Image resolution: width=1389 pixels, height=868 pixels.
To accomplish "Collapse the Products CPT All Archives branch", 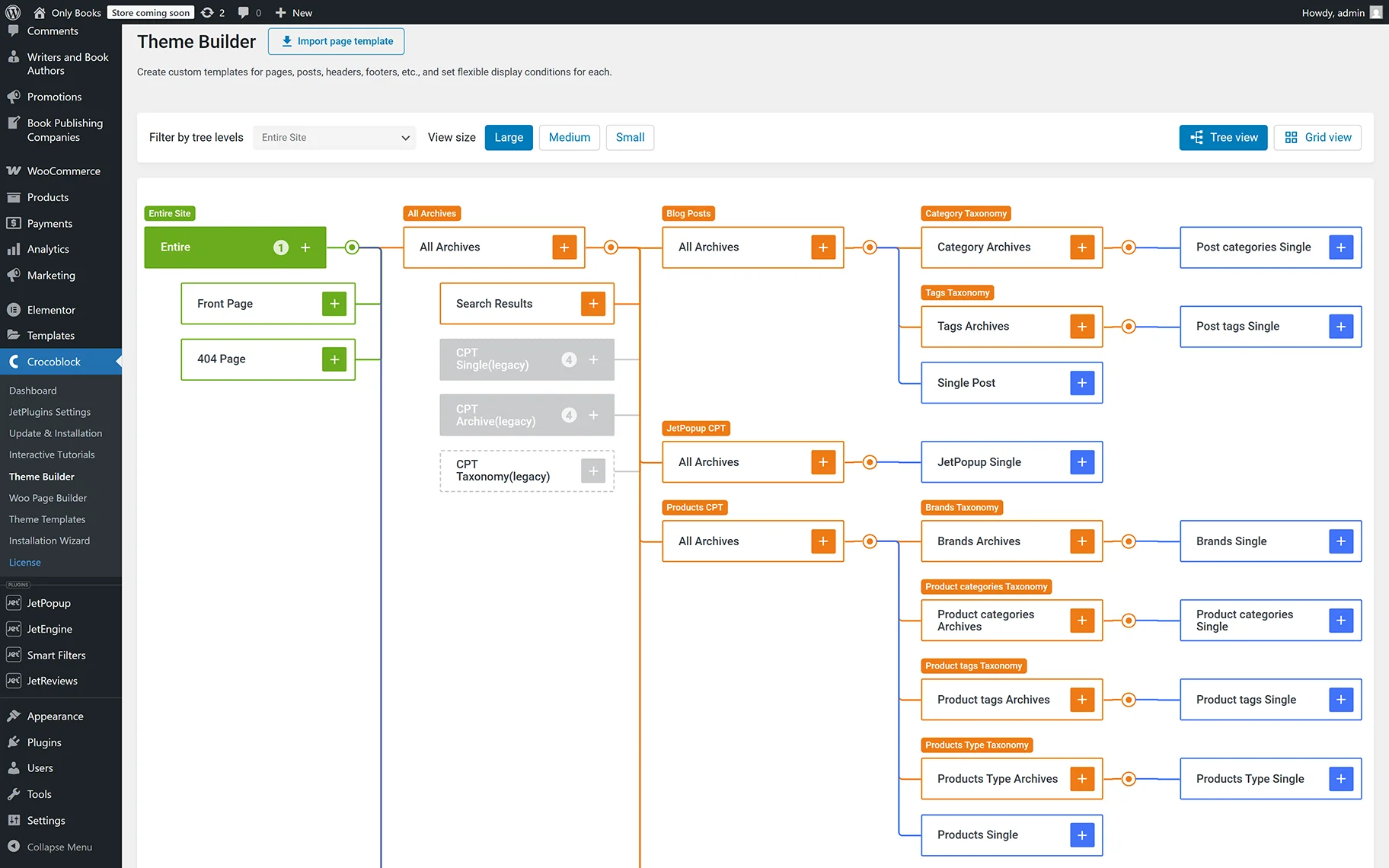I will pos(870,541).
